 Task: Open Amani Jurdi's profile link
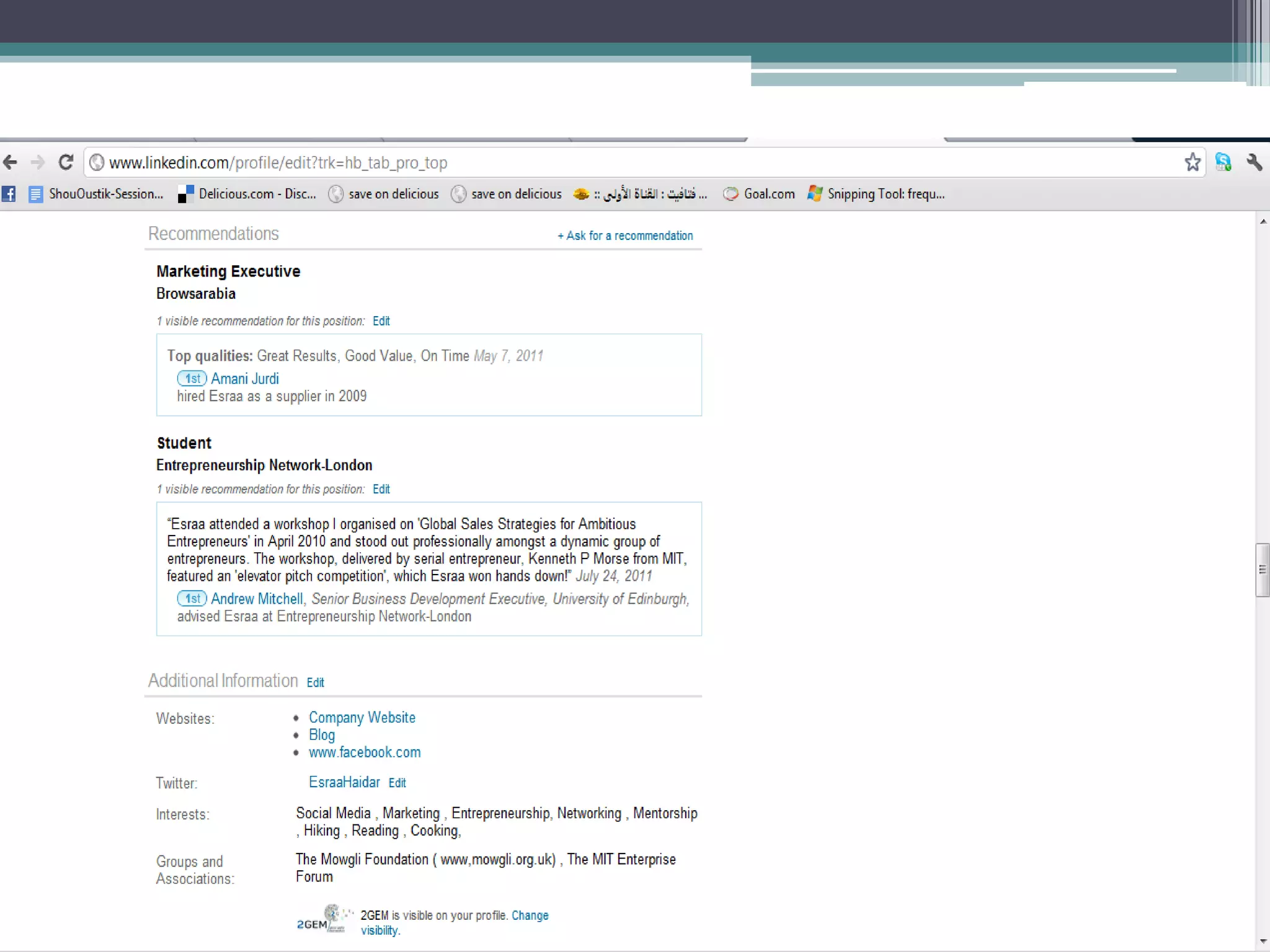click(244, 379)
